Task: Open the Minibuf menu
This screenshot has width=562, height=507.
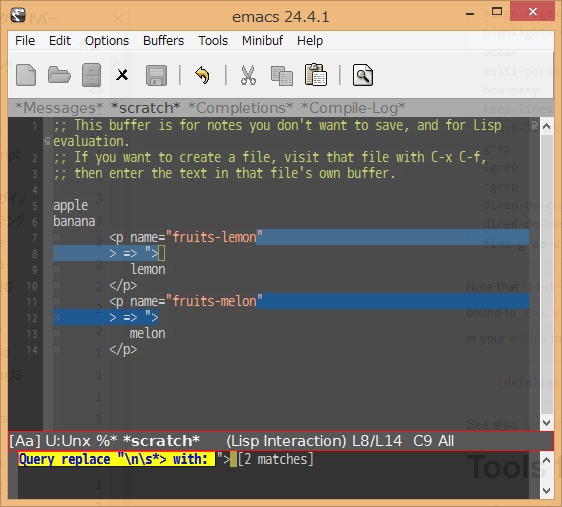Action: click(262, 40)
